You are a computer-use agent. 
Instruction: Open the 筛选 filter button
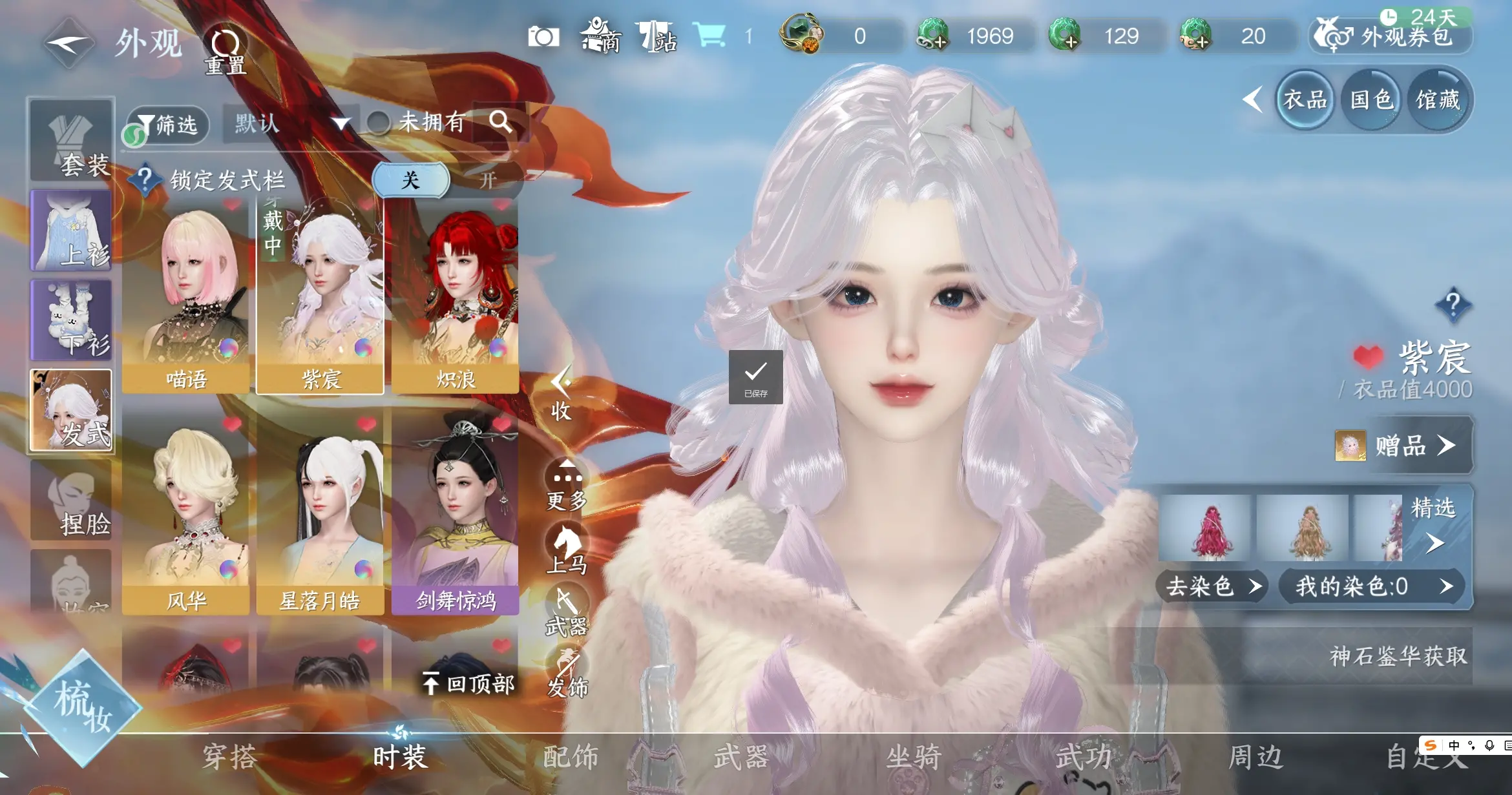pyautogui.click(x=169, y=124)
